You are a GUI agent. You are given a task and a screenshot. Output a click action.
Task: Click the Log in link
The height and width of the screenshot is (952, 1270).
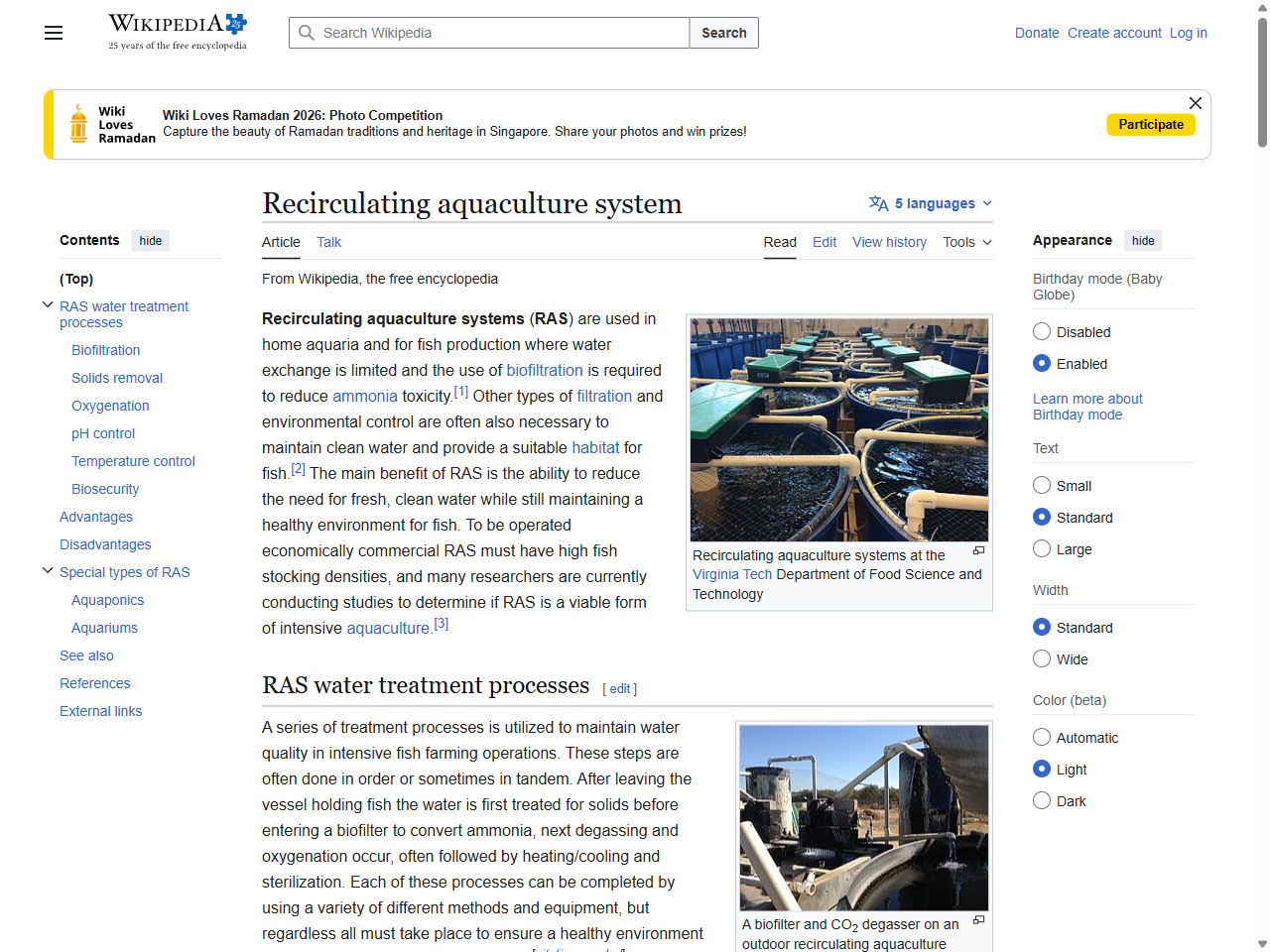(1189, 33)
